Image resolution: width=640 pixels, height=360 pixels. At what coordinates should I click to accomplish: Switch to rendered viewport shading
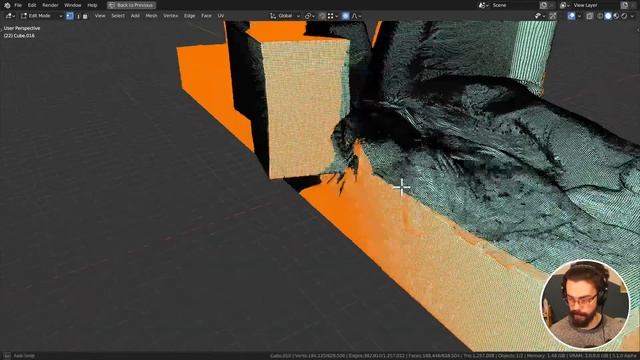tap(623, 16)
